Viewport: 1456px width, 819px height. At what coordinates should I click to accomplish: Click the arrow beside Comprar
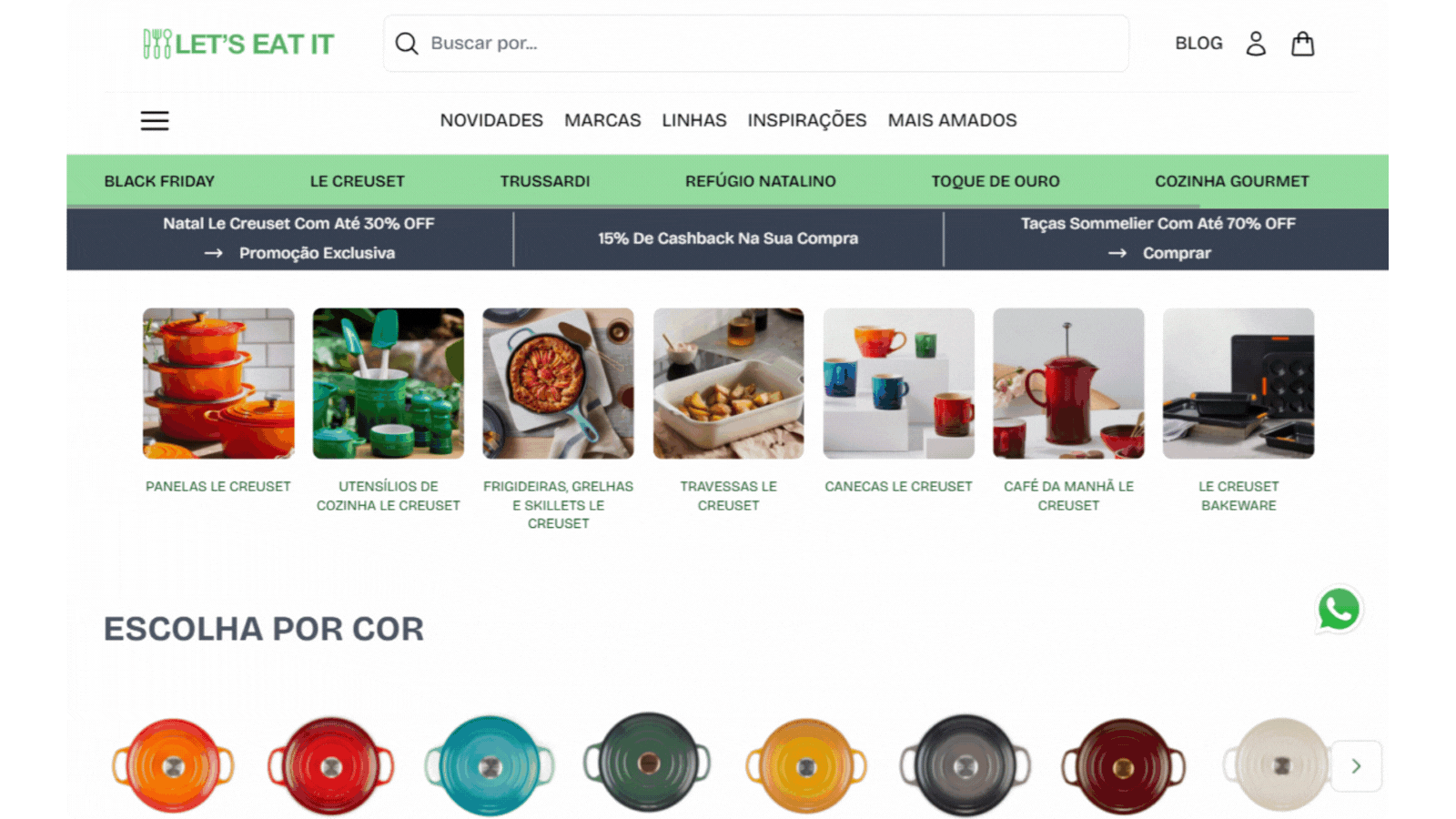pyautogui.click(x=1117, y=253)
